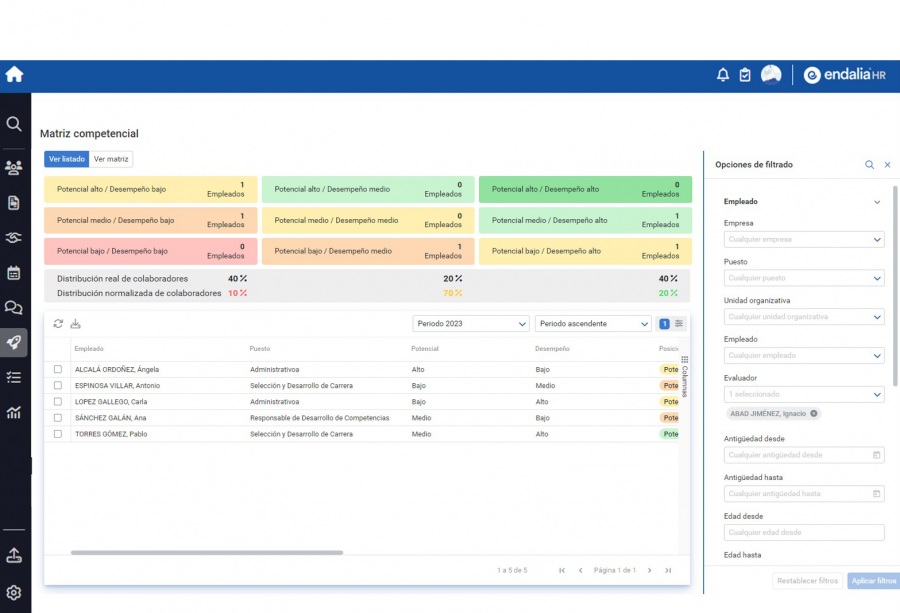This screenshot has width=900, height=613.
Task: Open the settings gear in sidebar
Action: click(x=14, y=592)
